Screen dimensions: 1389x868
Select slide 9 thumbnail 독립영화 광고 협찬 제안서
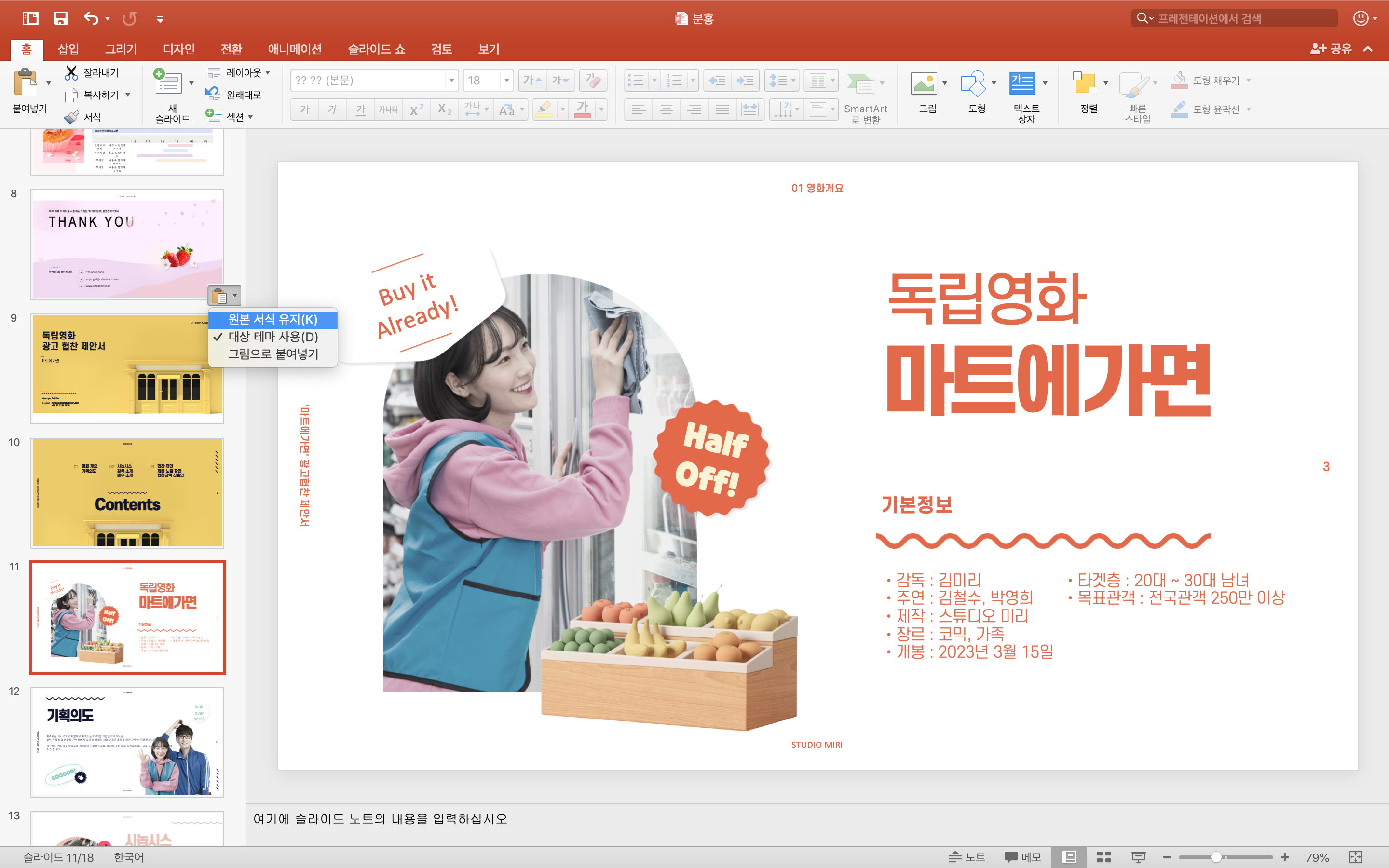coord(127,368)
